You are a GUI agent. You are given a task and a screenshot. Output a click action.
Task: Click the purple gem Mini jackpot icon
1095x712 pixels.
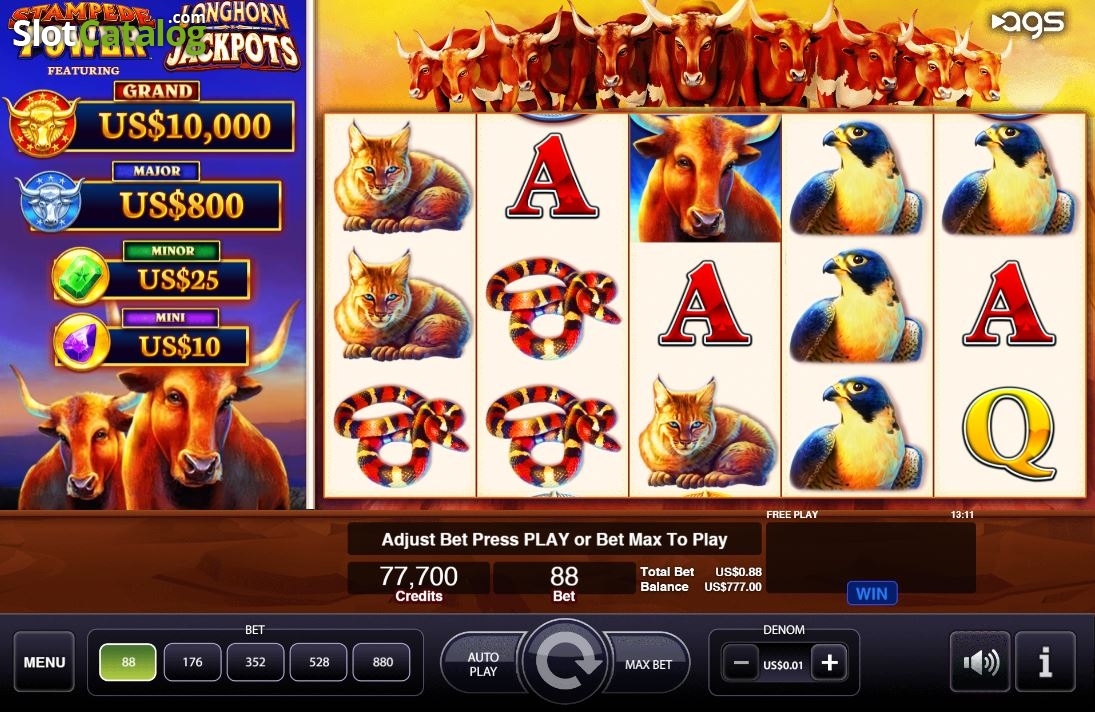(x=82, y=341)
